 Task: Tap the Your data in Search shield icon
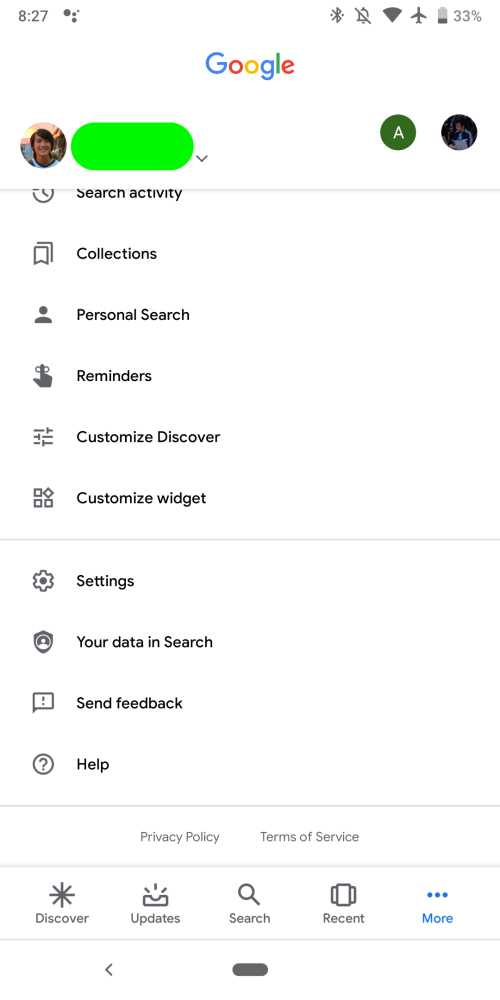(43, 642)
